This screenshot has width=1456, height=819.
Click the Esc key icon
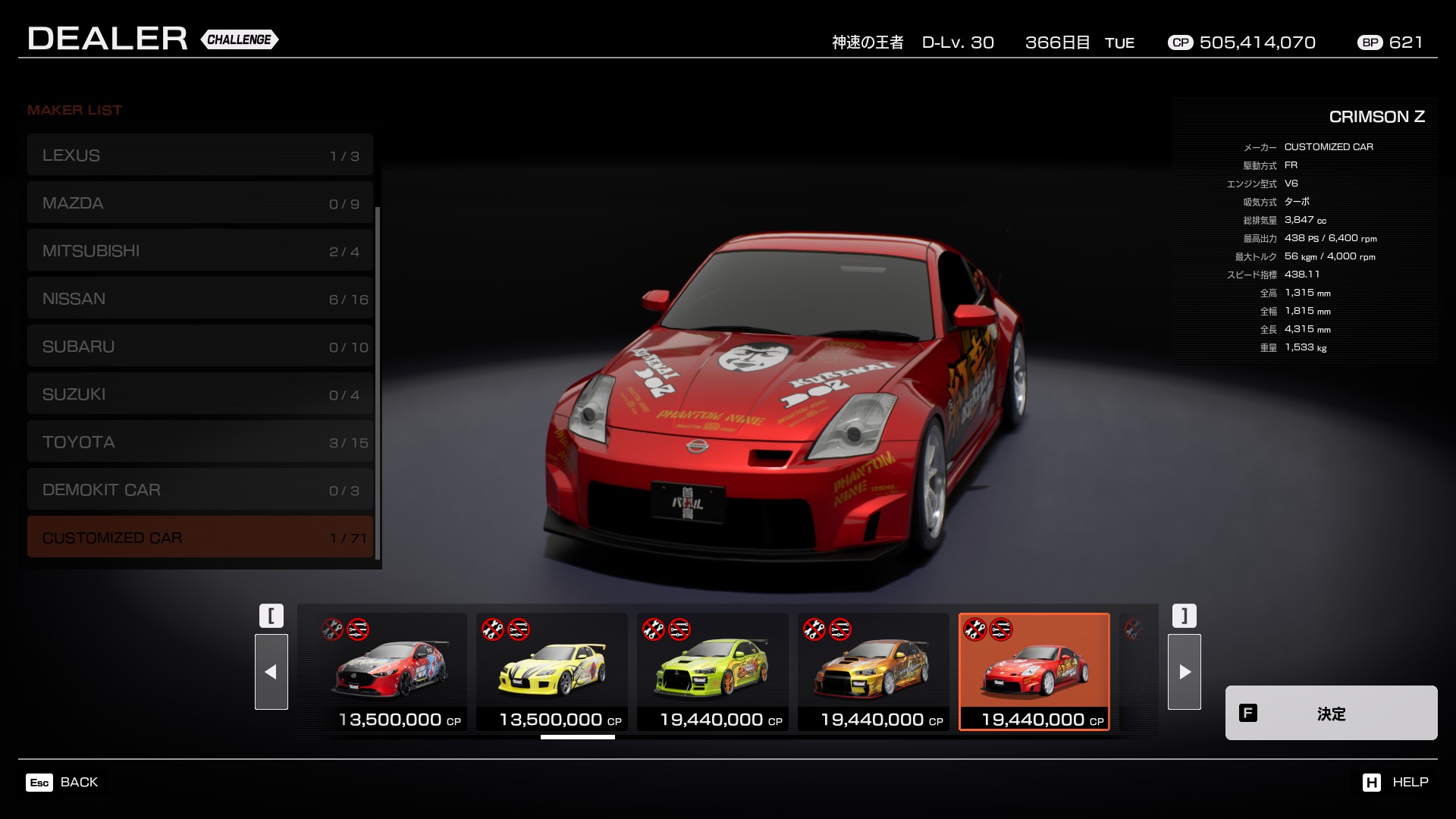click(x=39, y=782)
